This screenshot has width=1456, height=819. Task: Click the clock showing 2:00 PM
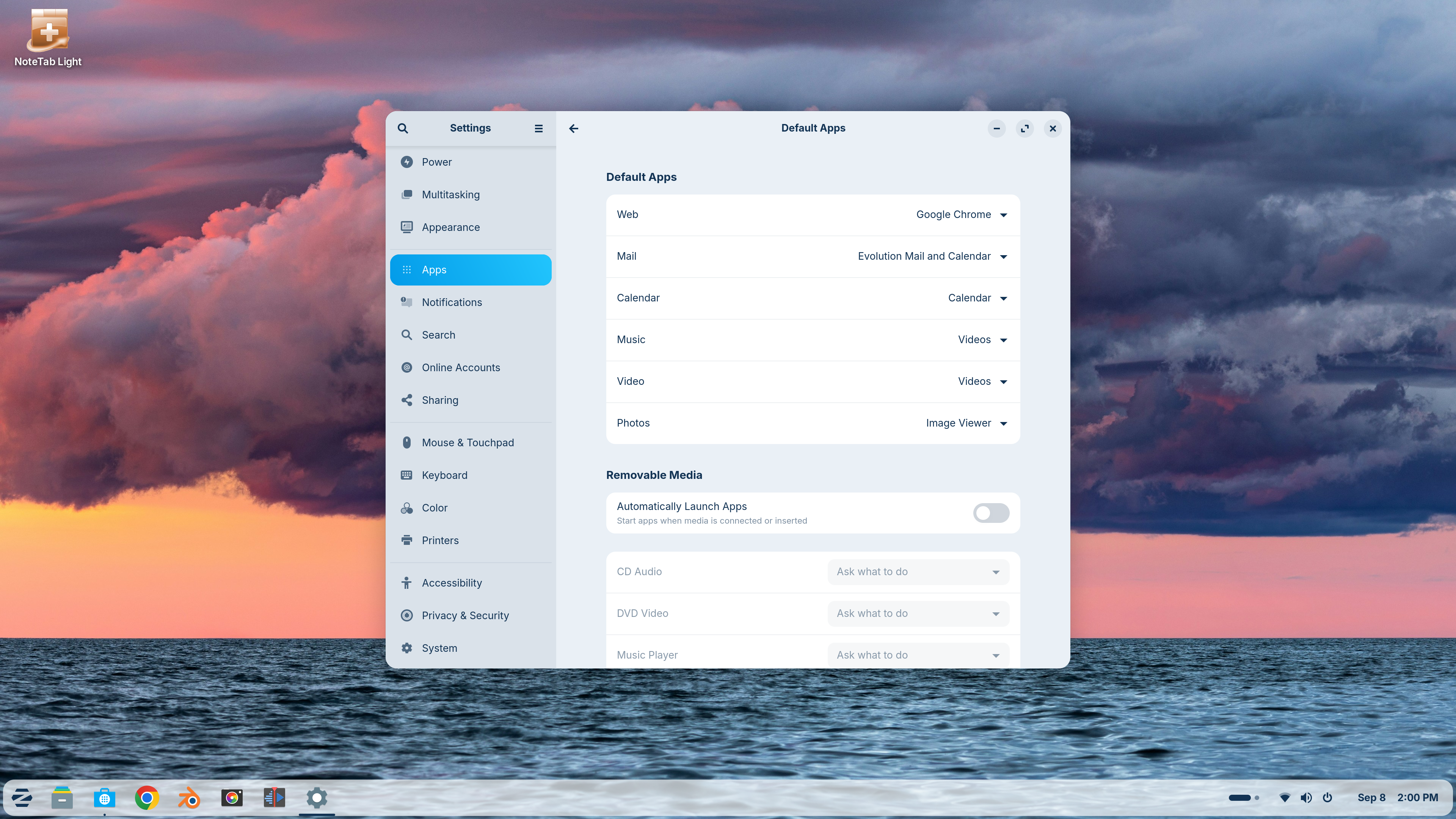1418,797
